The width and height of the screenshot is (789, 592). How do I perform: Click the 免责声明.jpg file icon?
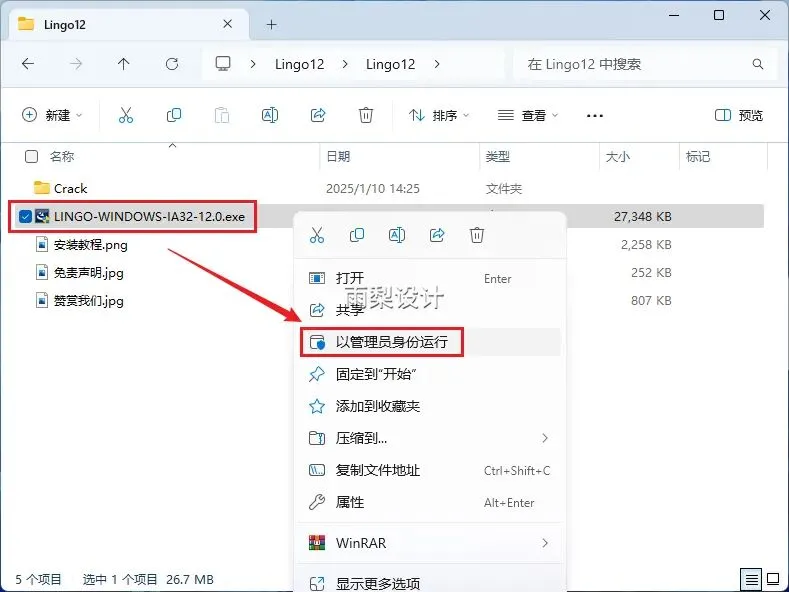coord(42,273)
